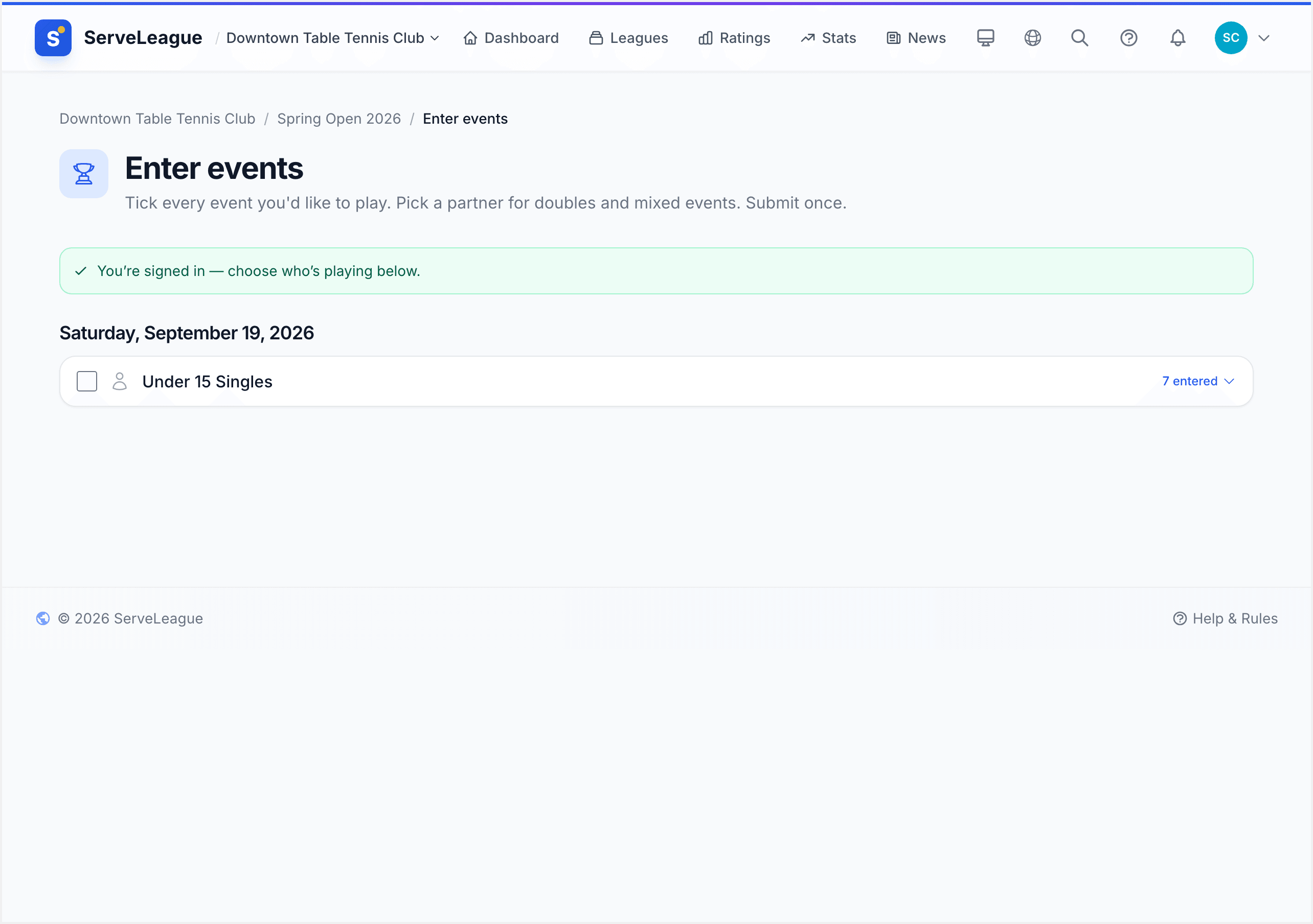Click the © 2026 ServeLeague text
Screen dimensions: 1313x924
click(131, 619)
